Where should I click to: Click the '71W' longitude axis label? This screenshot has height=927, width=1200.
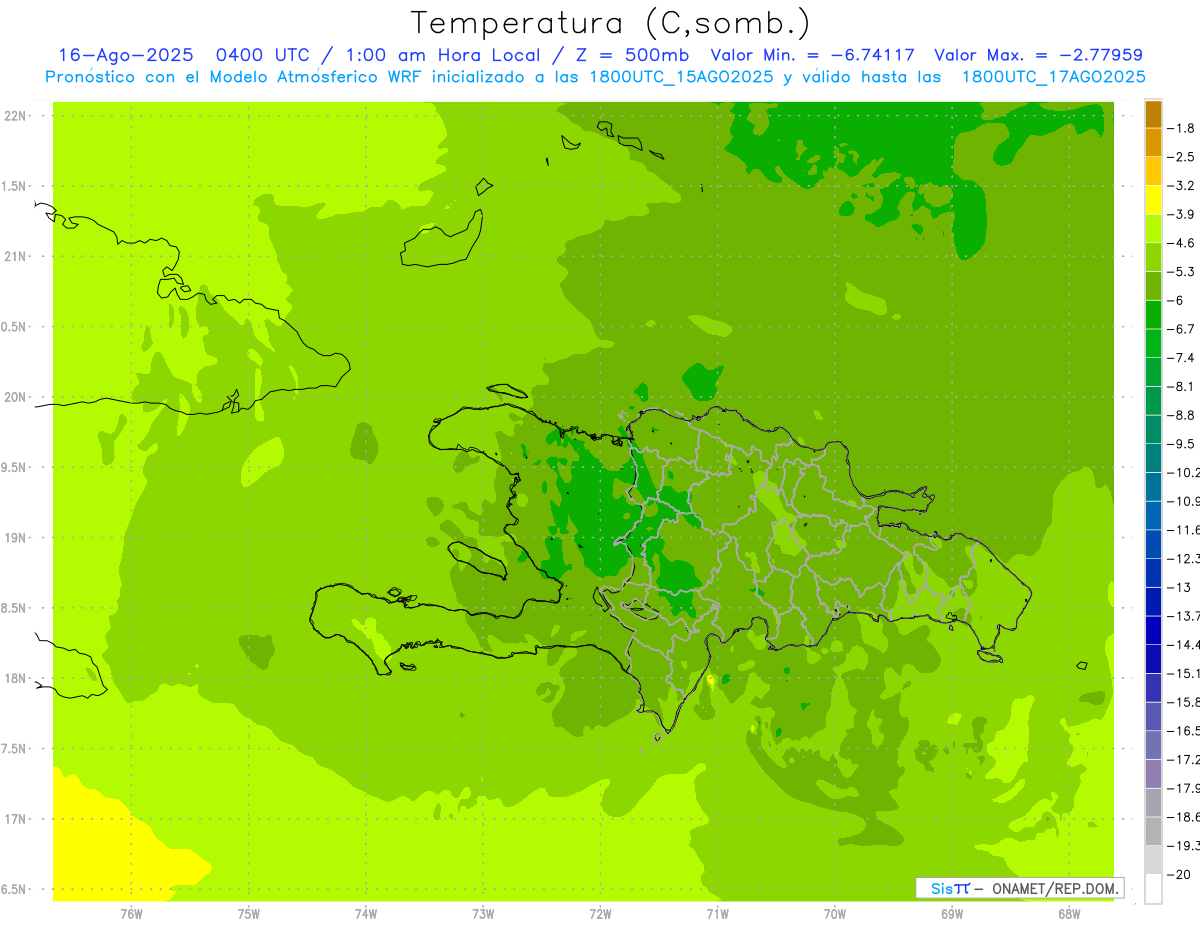click(x=717, y=913)
